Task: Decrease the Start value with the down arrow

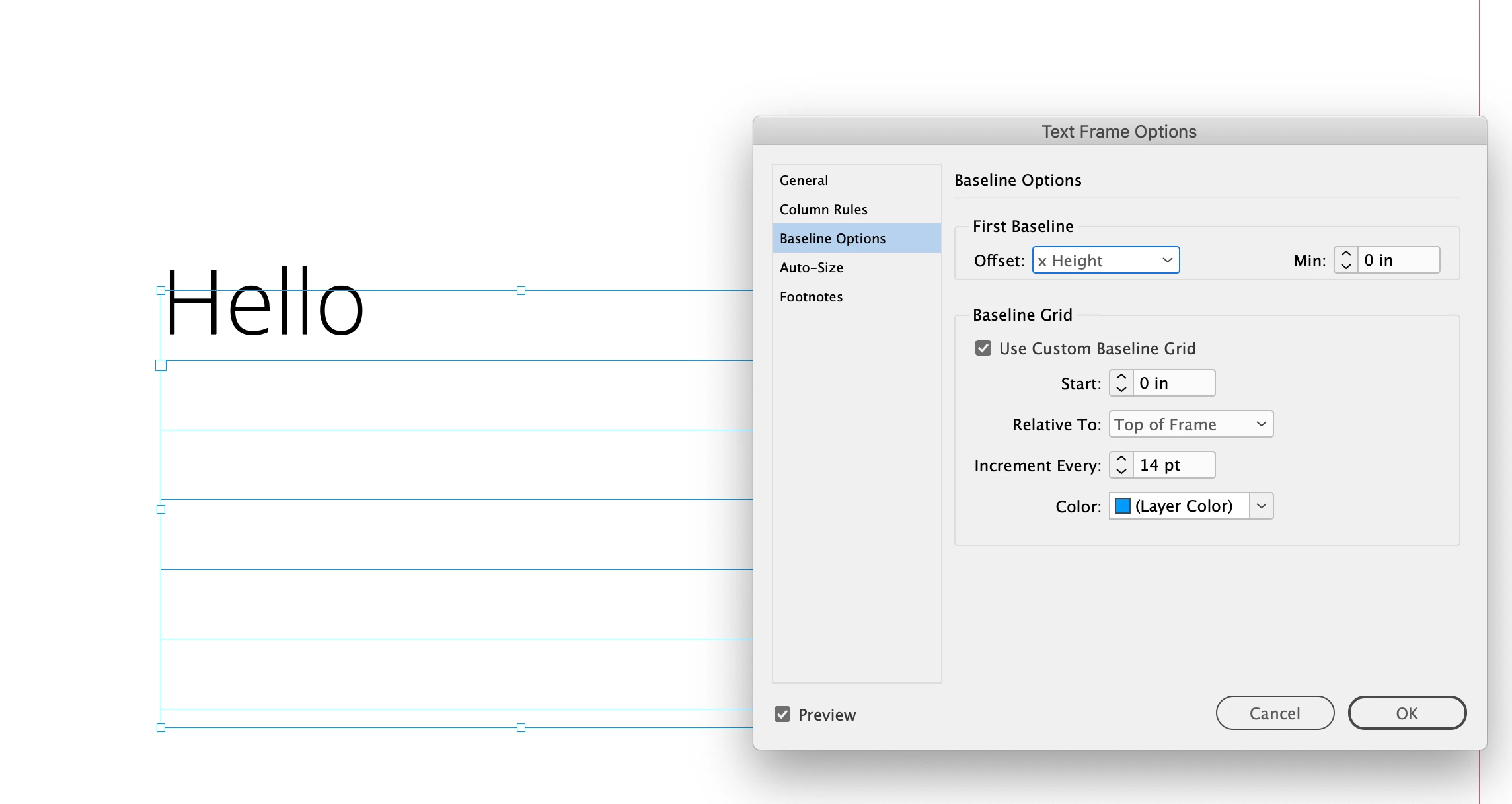Action: [x=1121, y=389]
